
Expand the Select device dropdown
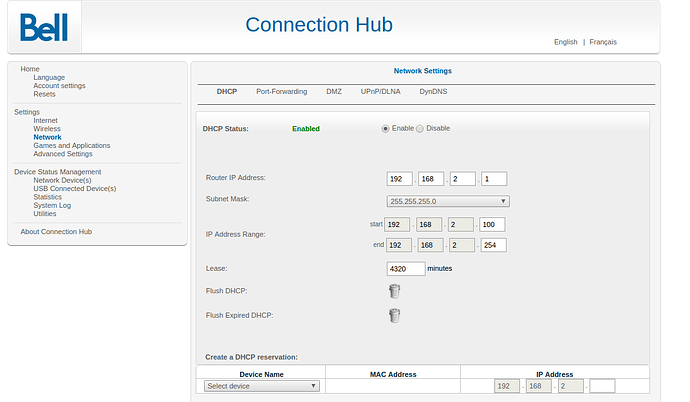coord(261,385)
